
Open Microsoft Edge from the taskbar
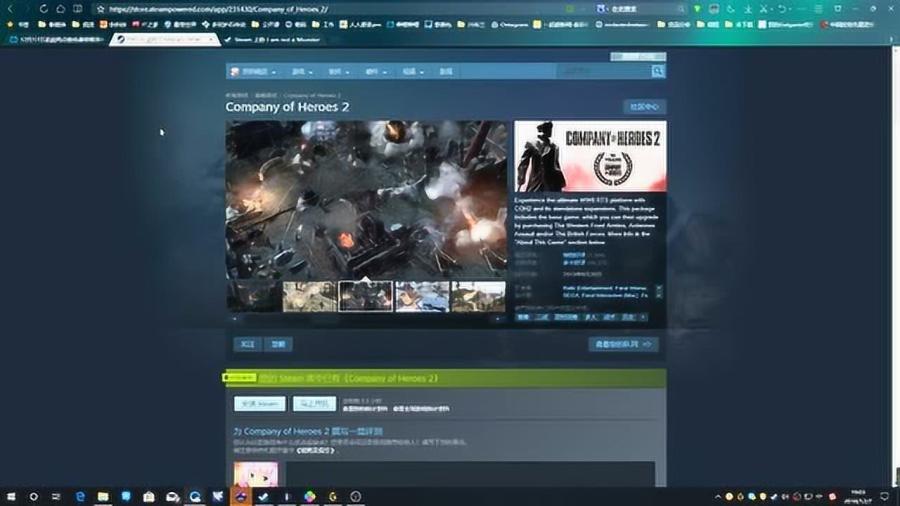tap(80, 496)
